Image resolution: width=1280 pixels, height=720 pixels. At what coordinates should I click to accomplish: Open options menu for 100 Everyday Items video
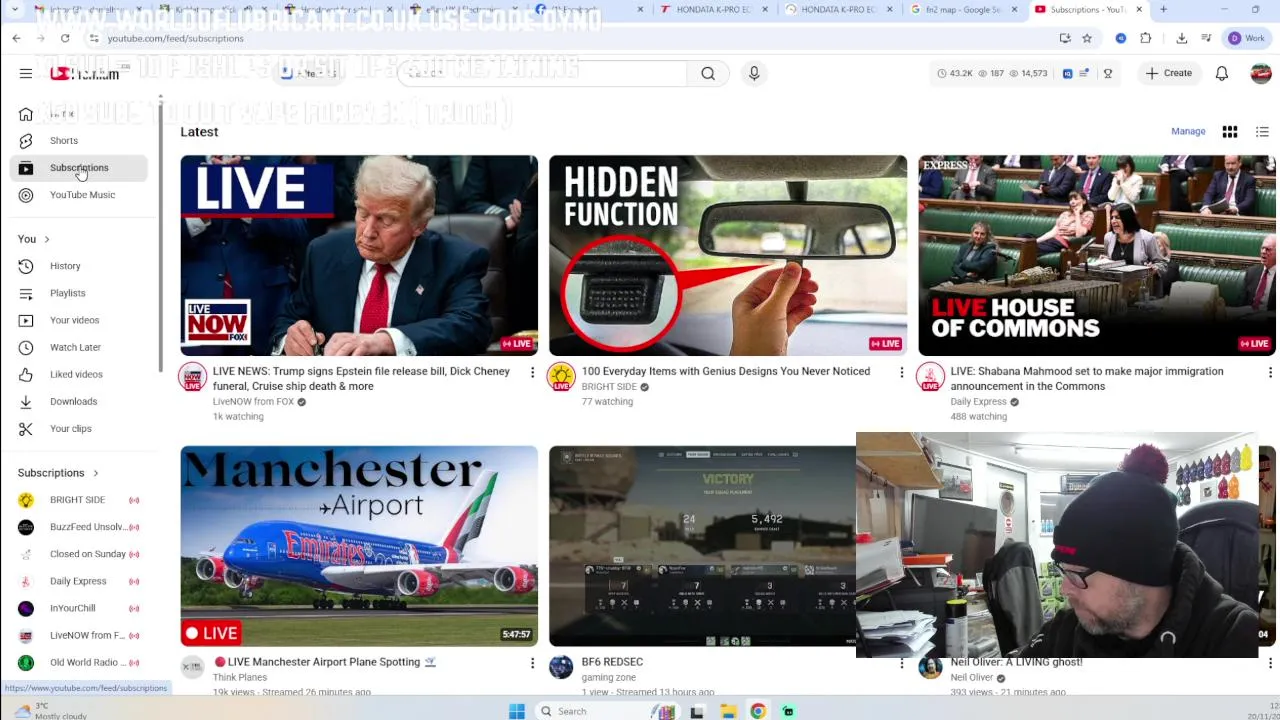(901, 373)
